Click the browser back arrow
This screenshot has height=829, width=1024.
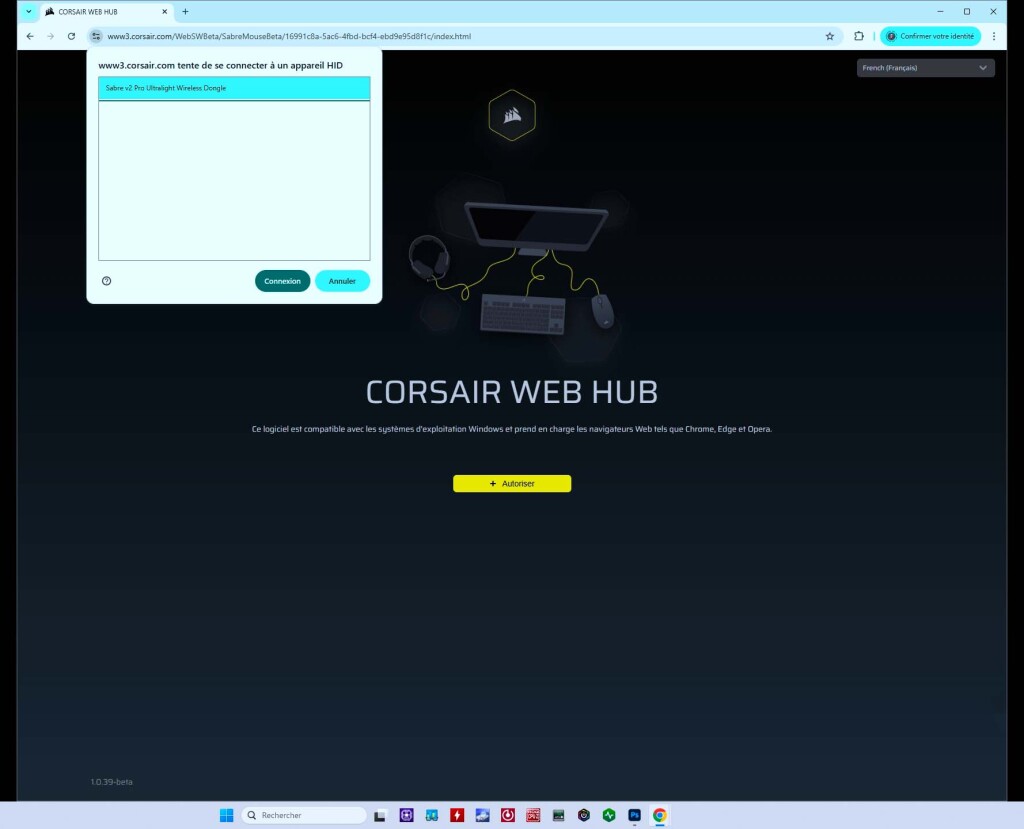coord(30,37)
